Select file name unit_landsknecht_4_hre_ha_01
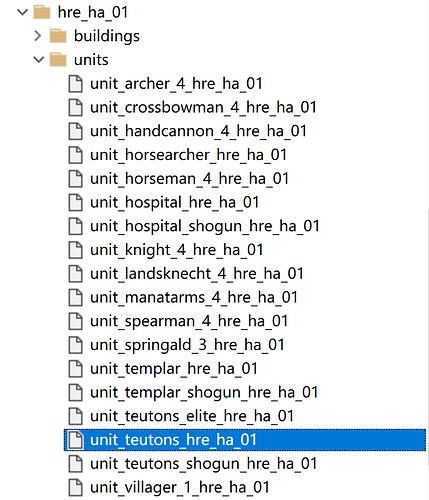429x500 pixels. click(197, 274)
